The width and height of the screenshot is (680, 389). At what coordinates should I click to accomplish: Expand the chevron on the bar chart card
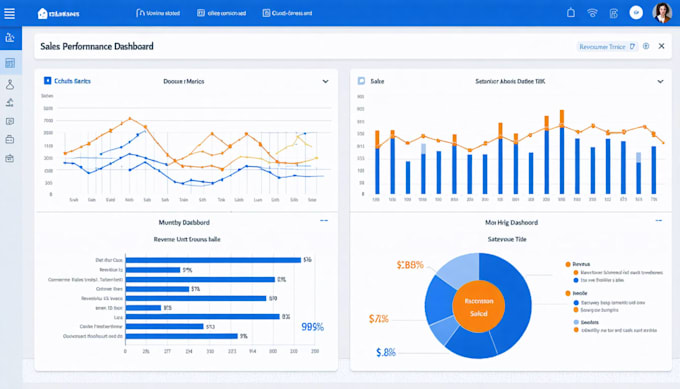660,82
